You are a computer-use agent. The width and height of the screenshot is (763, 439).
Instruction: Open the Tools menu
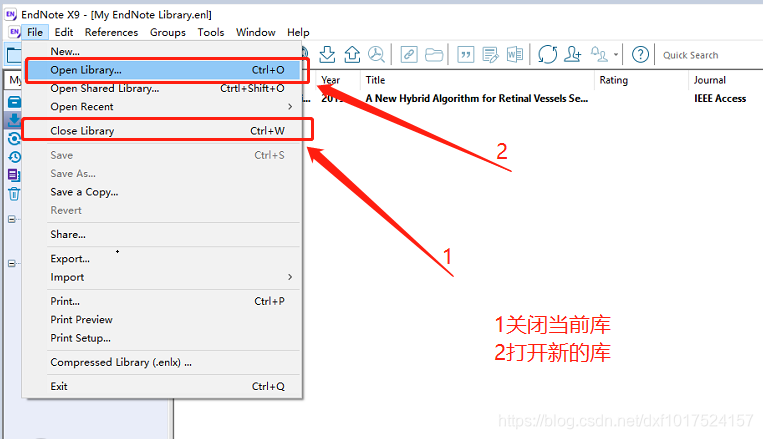click(x=211, y=32)
